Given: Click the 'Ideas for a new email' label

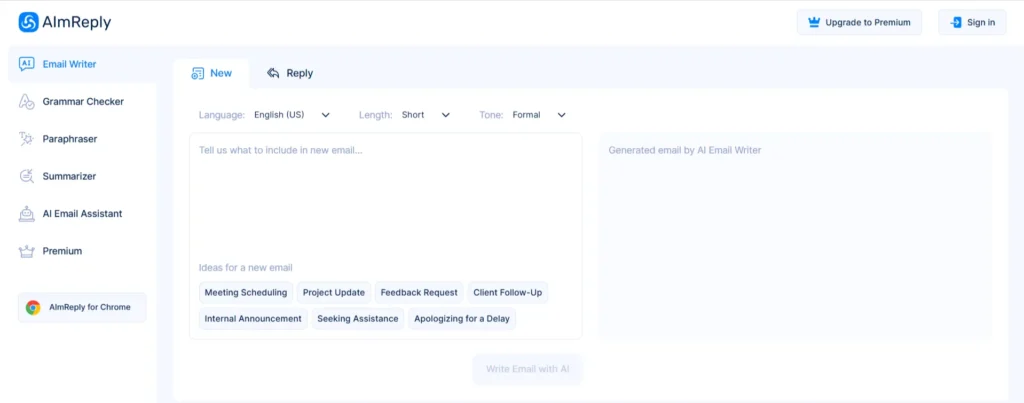Looking at the screenshot, I should pyautogui.click(x=246, y=268).
